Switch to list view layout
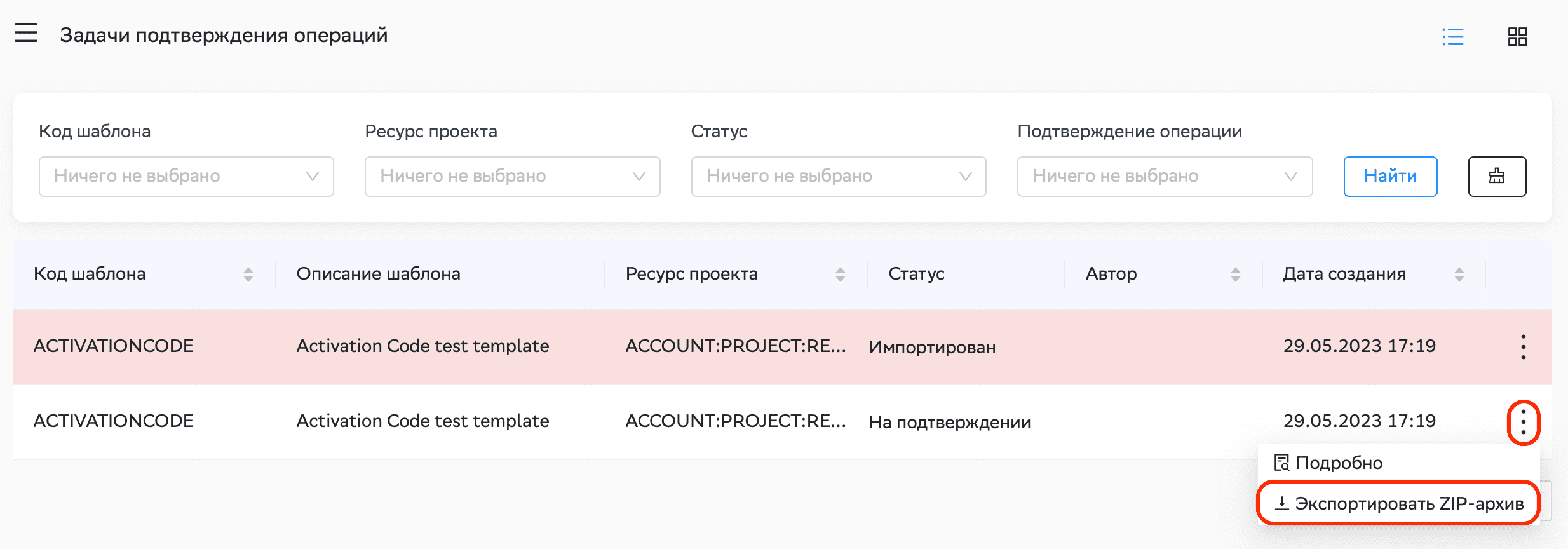This screenshot has height=549, width=1568. click(1452, 37)
